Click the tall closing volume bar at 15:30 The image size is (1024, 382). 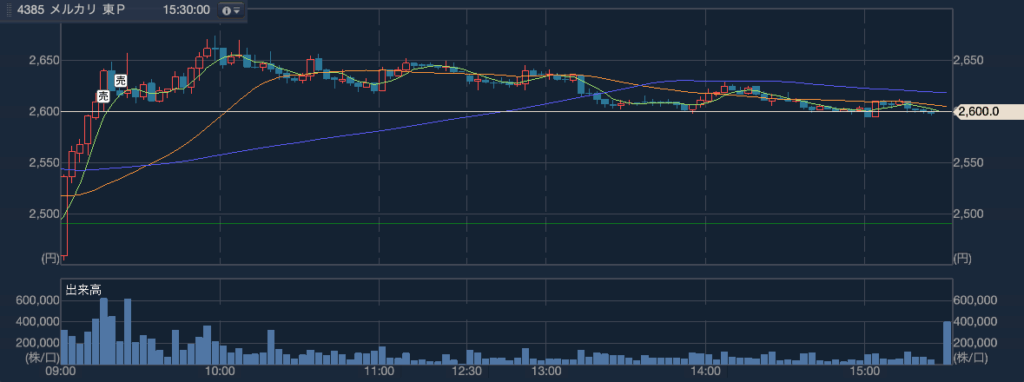[947, 343]
